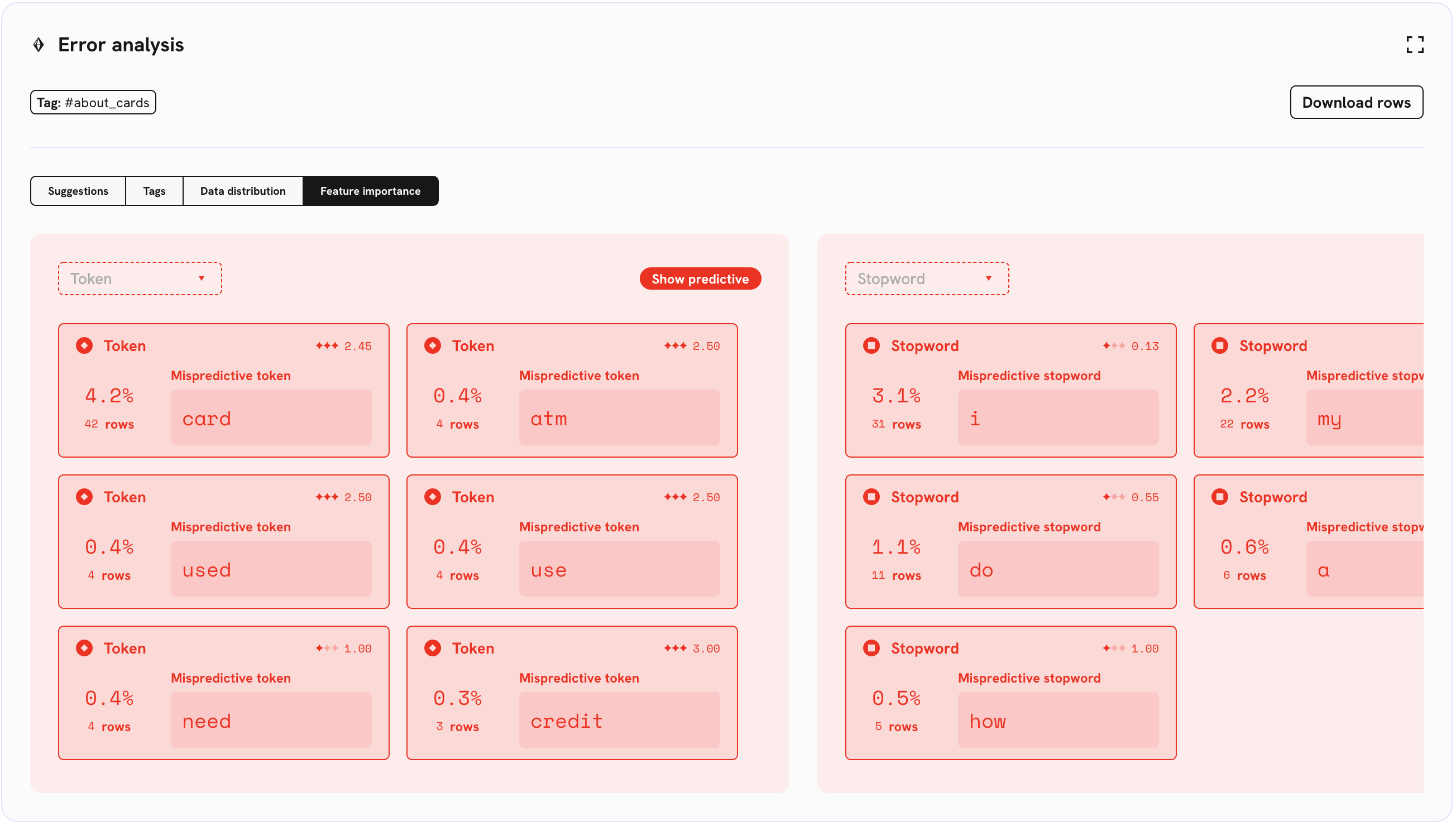Click the '42 rows' count text

click(109, 425)
